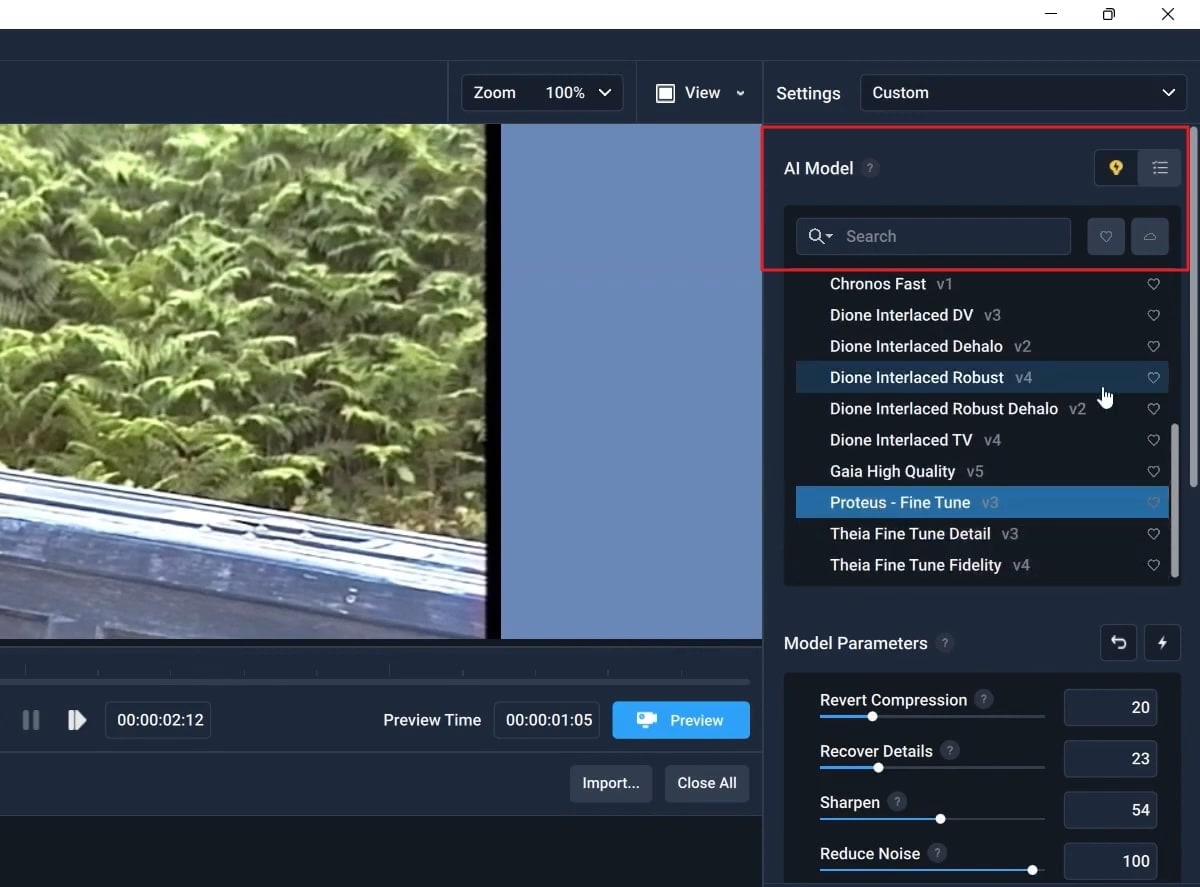Click the Sharpen slider handle

pyautogui.click(x=940, y=819)
